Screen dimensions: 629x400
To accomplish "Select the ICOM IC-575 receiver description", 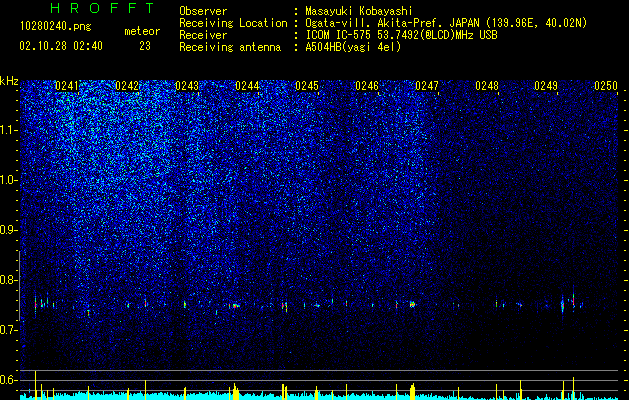I will (x=401, y=35).
